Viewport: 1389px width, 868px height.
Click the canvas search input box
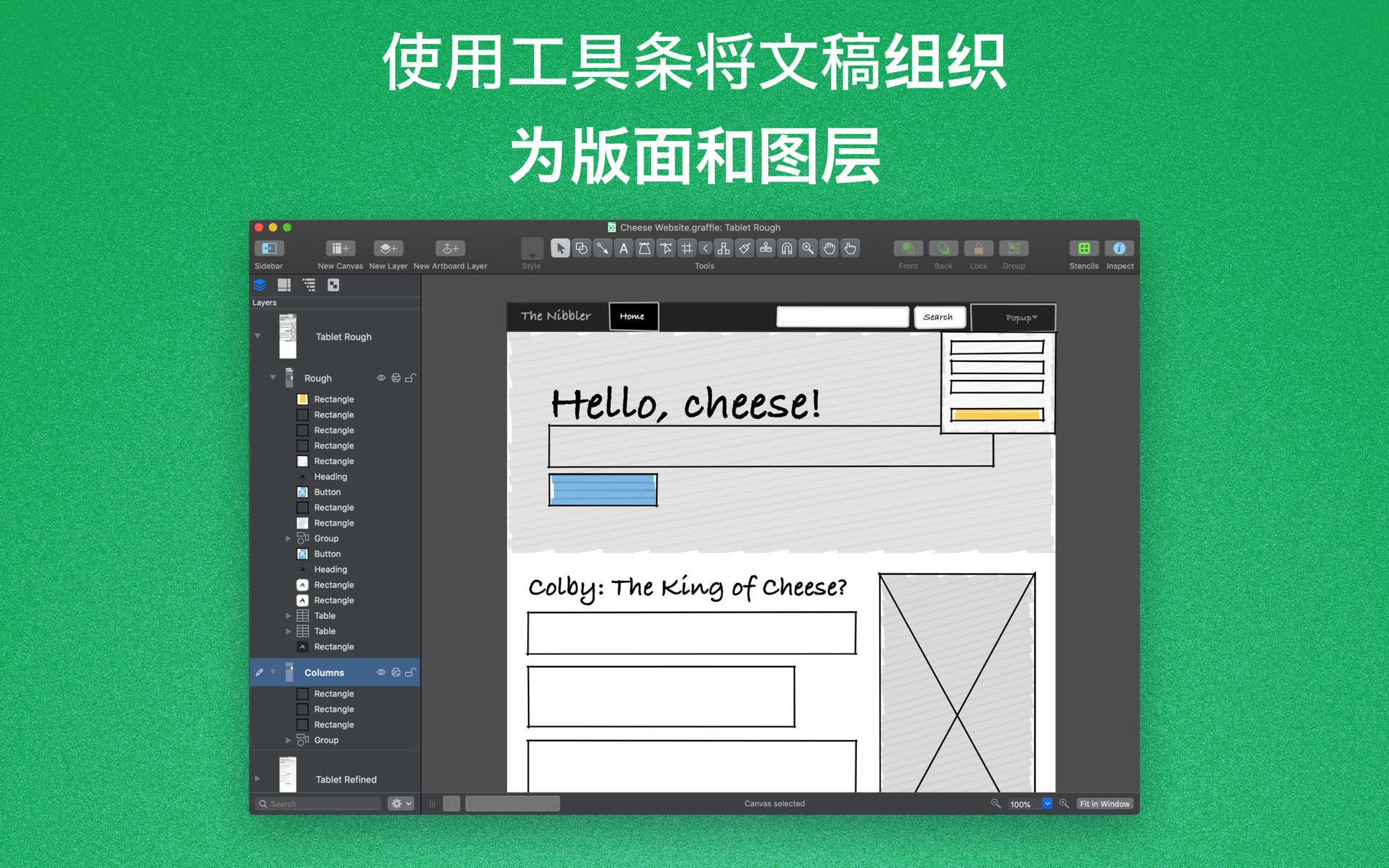point(842,317)
